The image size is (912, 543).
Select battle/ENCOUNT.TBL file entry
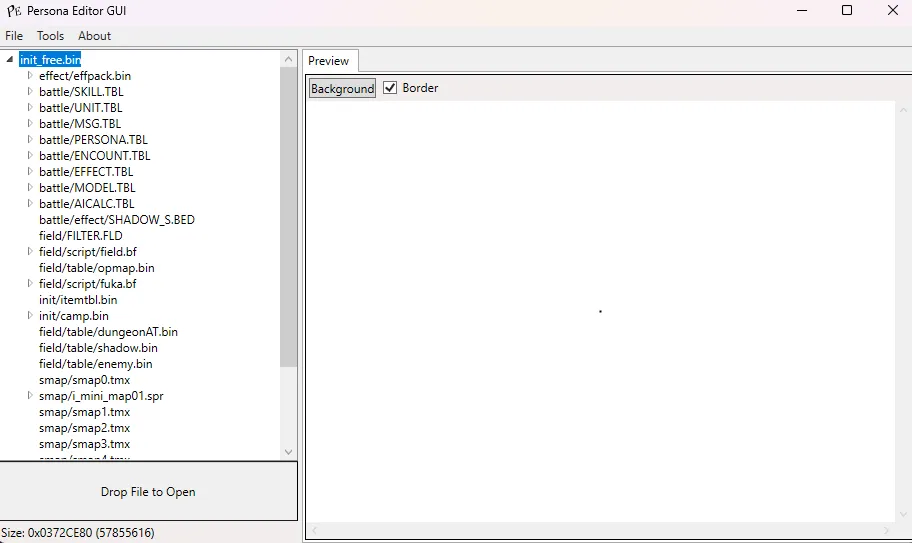click(x=94, y=156)
